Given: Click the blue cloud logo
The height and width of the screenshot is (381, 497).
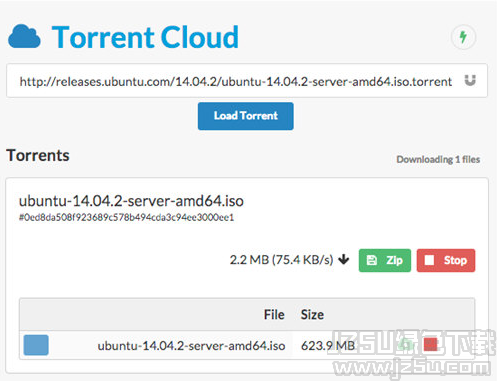Looking at the screenshot, I should [24, 36].
